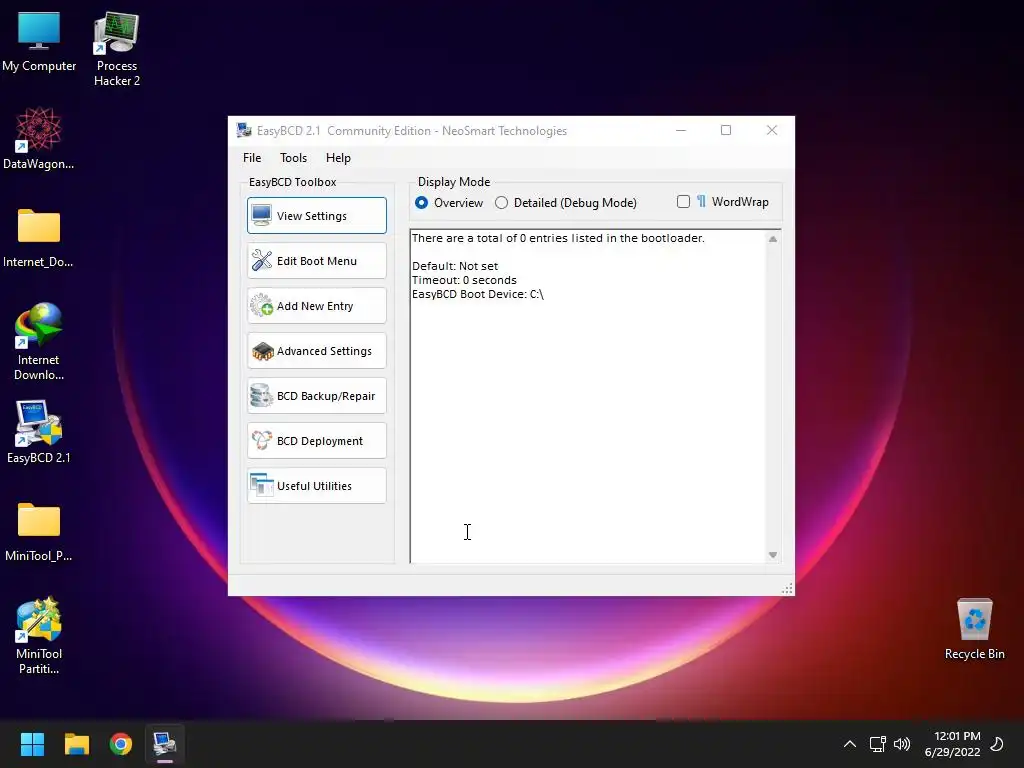Select the MiniTool Partition desktop shortcut
The width and height of the screenshot is (1024, 768).
click(x=39, y=635)
